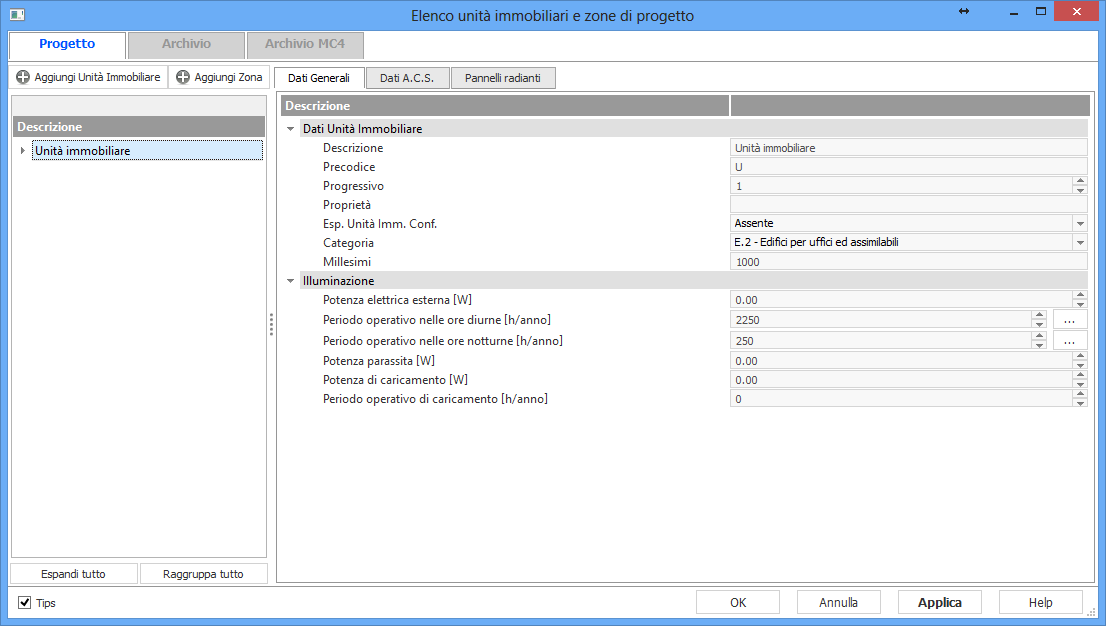The image size is (1106, 626).
Task: Select the Archivio MC4 tab
Action: (x=304, y=45)
